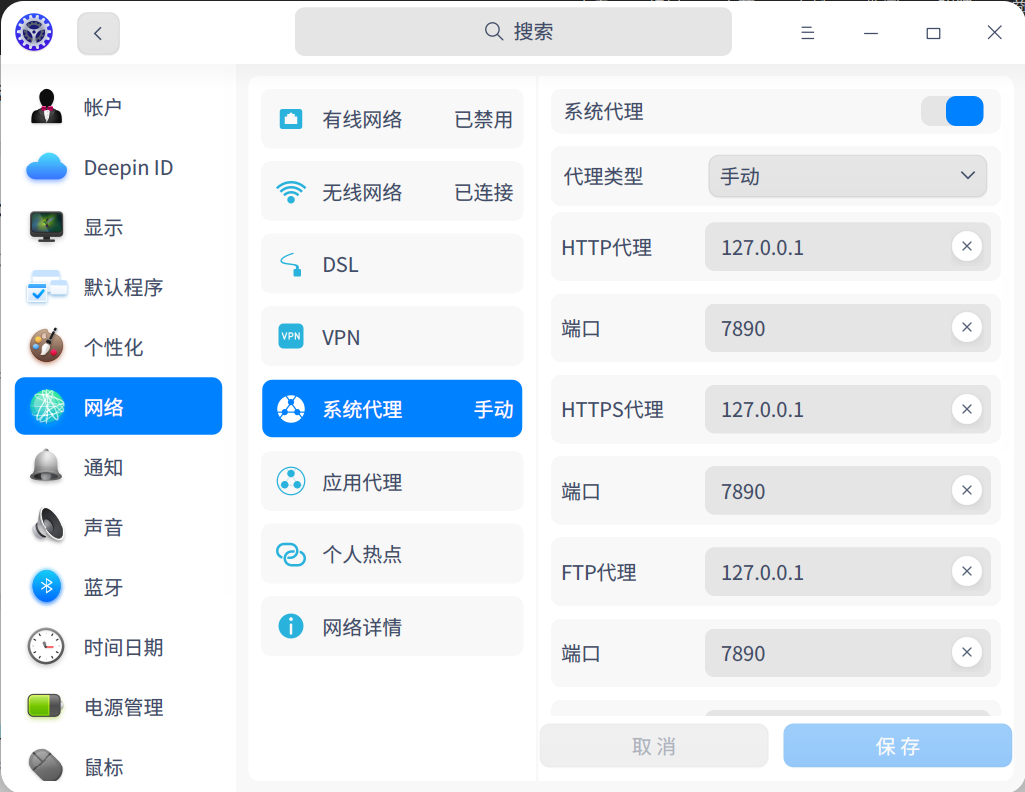
Task: Open 电源管理 power management settings
Action: tap(118, 707)
